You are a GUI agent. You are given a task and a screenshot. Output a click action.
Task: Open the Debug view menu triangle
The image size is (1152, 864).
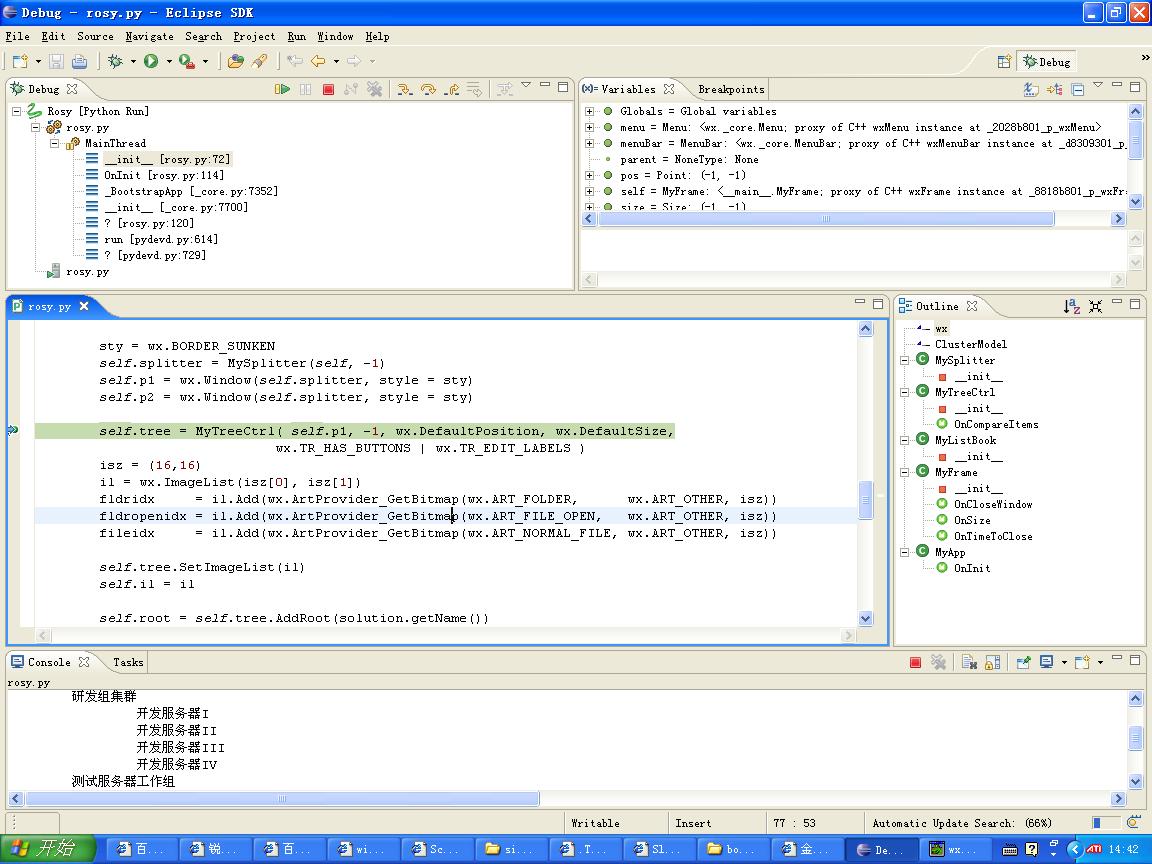click(x=526, y=85)
